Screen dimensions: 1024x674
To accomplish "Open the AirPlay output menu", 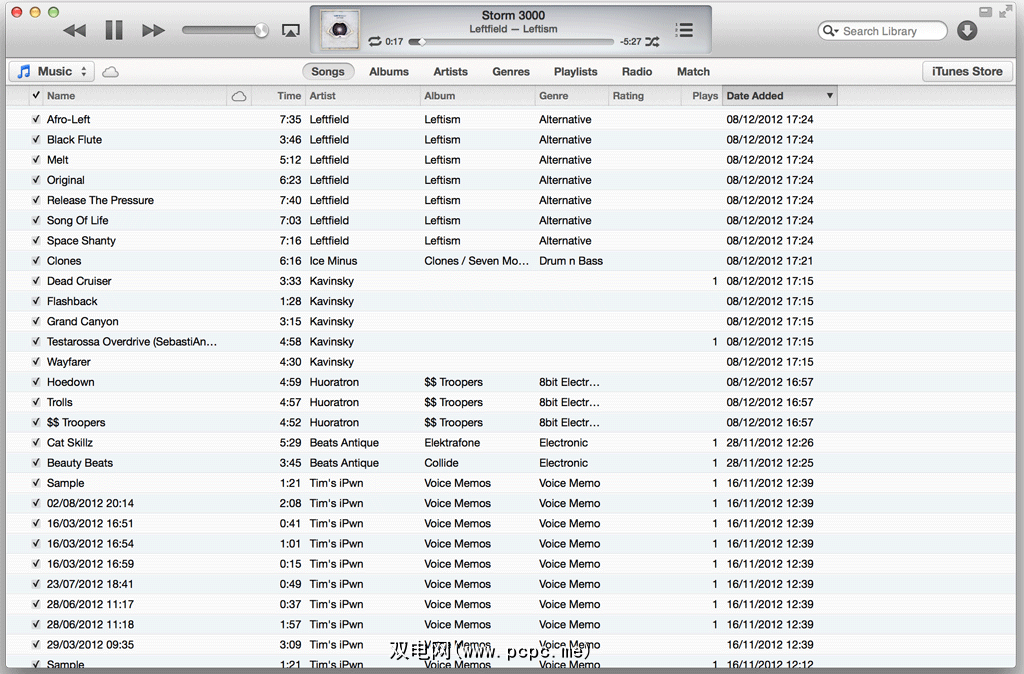I will pos(291,31).
